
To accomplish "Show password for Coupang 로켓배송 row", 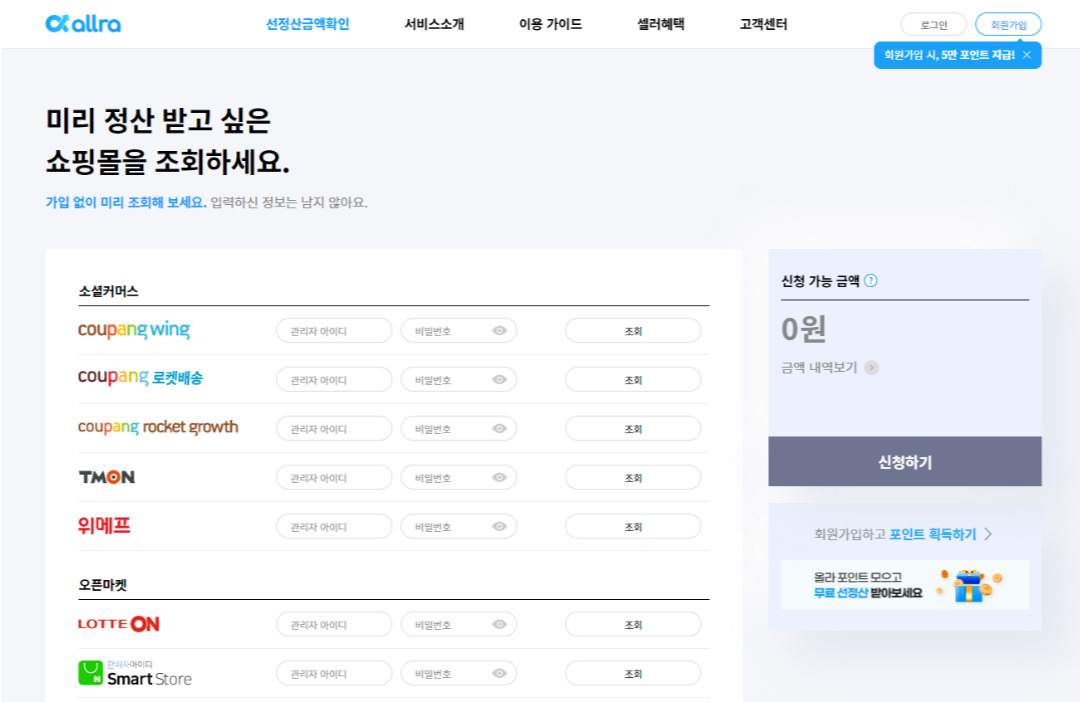I will point(499,380).
